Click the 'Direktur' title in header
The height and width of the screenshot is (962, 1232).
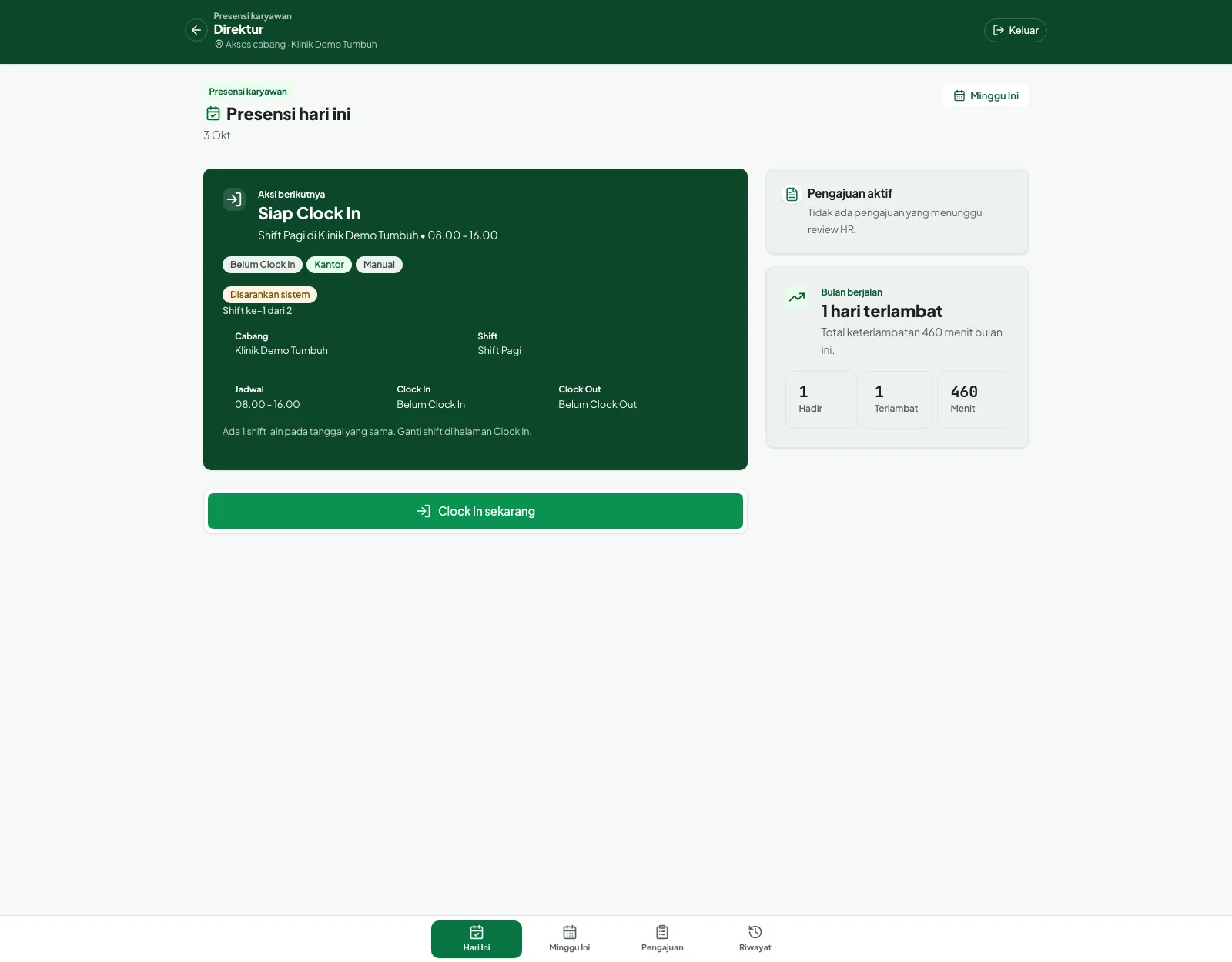tap(239, 29)
